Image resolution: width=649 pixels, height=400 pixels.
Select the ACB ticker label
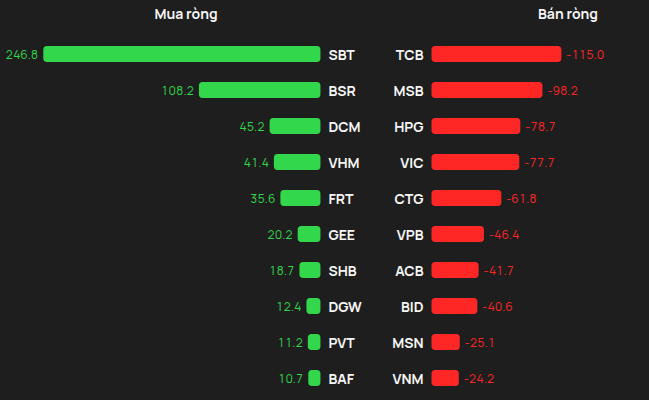click(409, 271)
